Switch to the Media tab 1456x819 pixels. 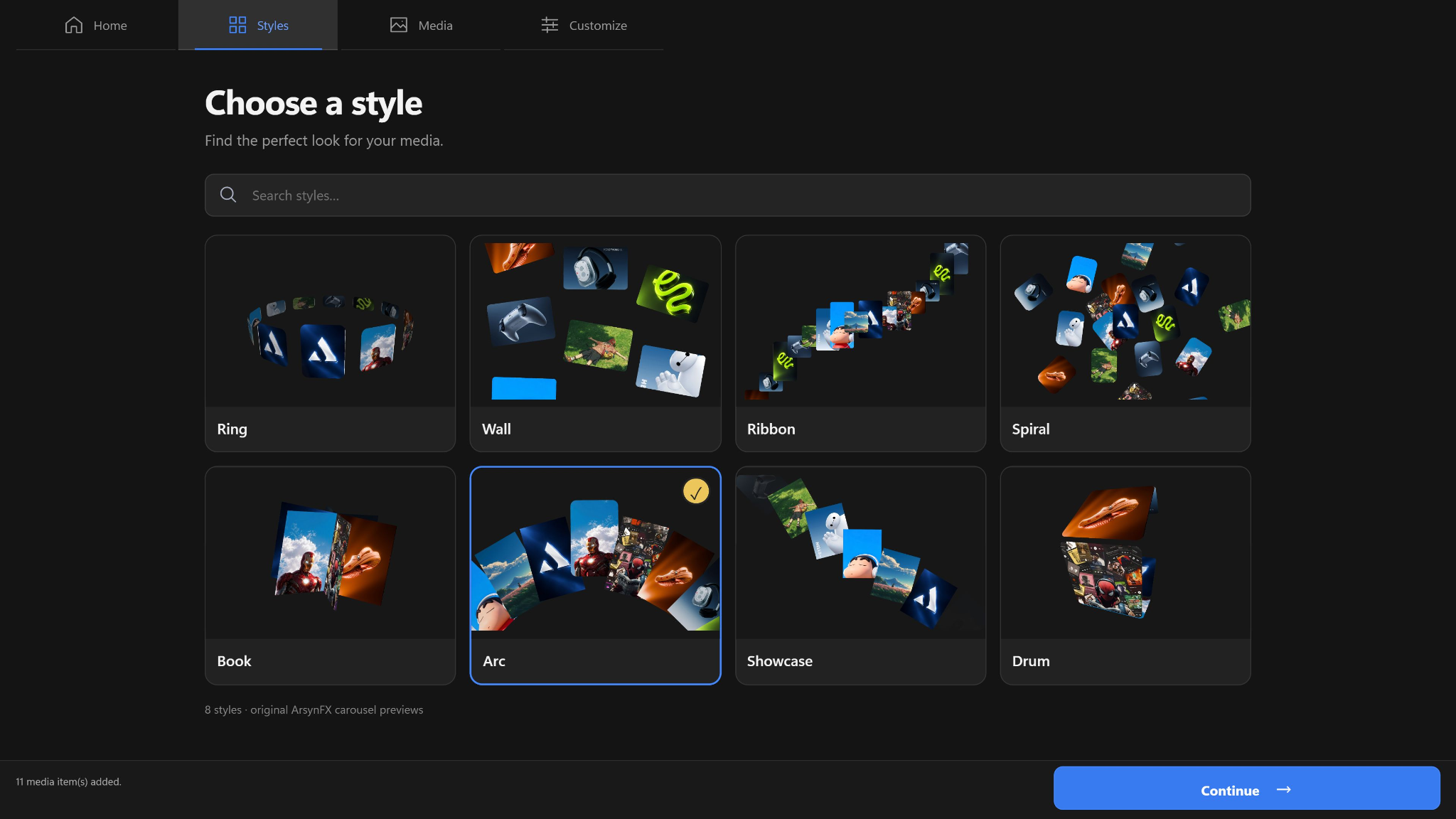[x=421, y=26]
